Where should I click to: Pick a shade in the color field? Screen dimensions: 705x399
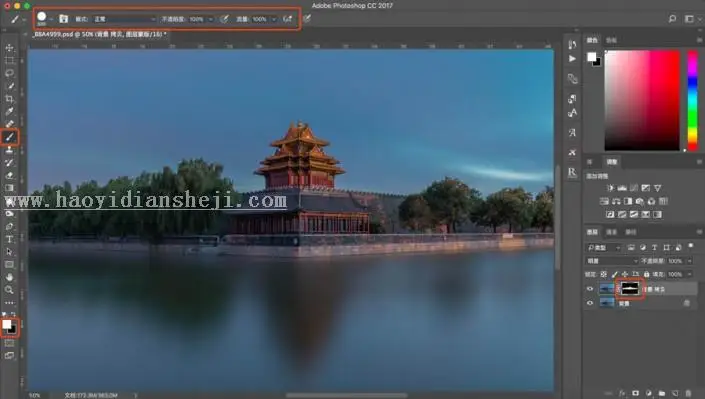pos(642,100)
